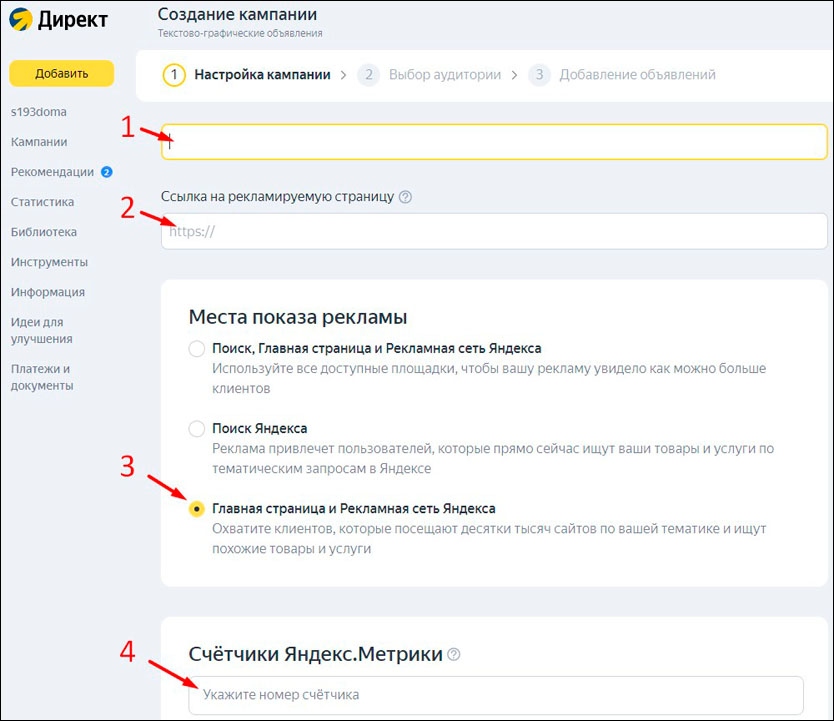Click the Директ brand text

click(72, 20)
